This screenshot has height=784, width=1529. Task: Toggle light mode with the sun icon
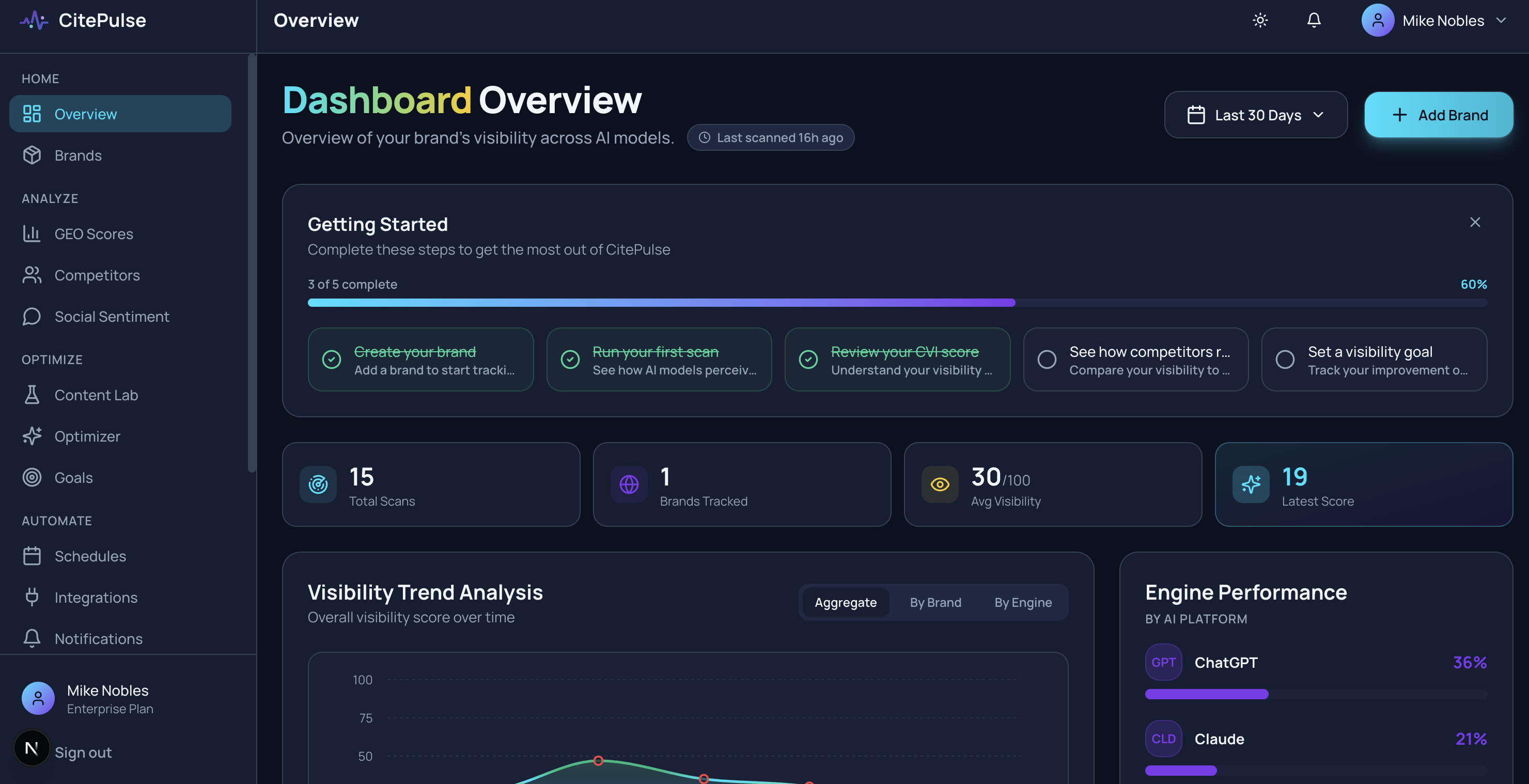coord(1259,20)
